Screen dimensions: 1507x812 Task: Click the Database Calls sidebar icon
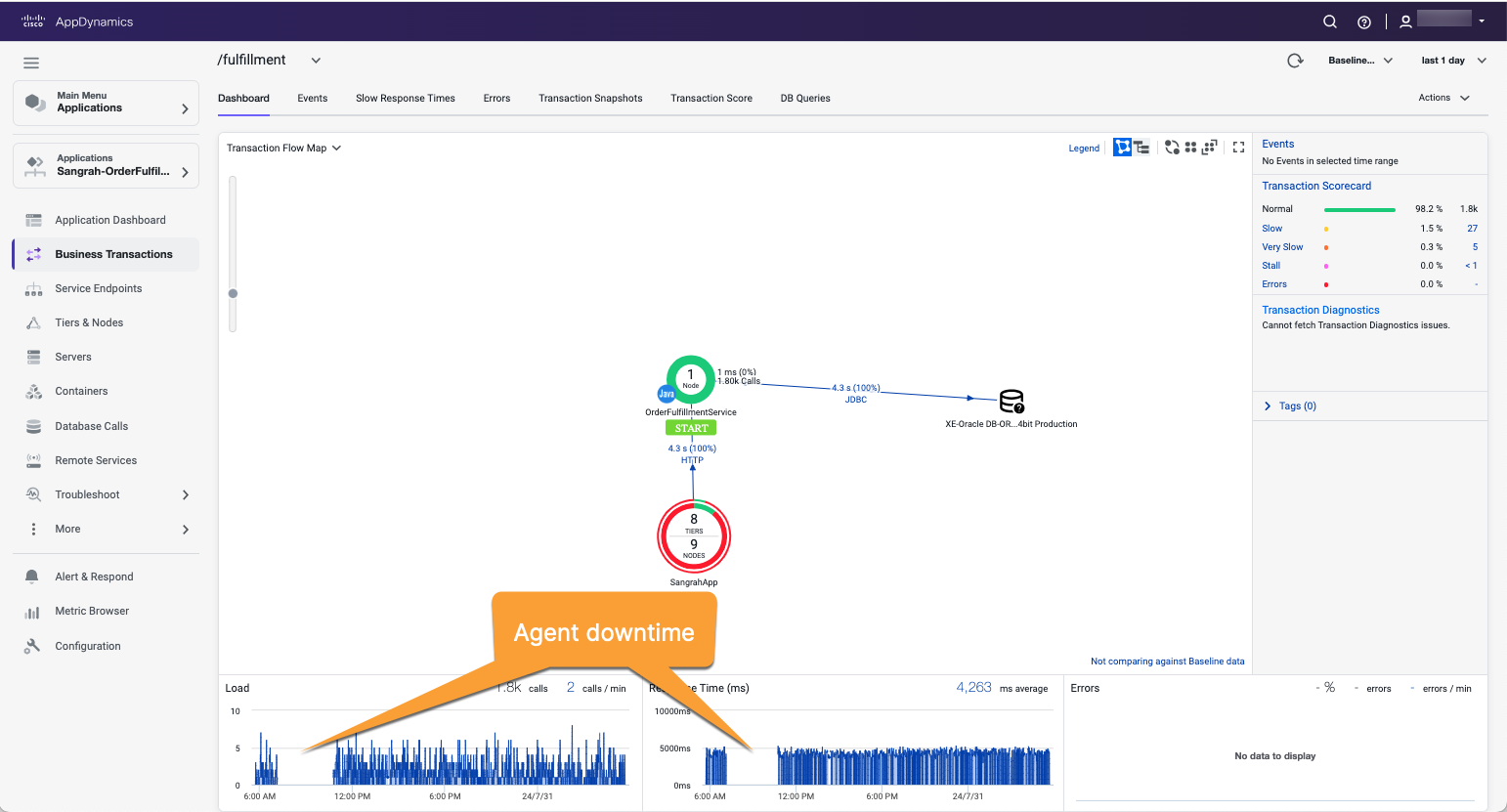click(33, 426)
